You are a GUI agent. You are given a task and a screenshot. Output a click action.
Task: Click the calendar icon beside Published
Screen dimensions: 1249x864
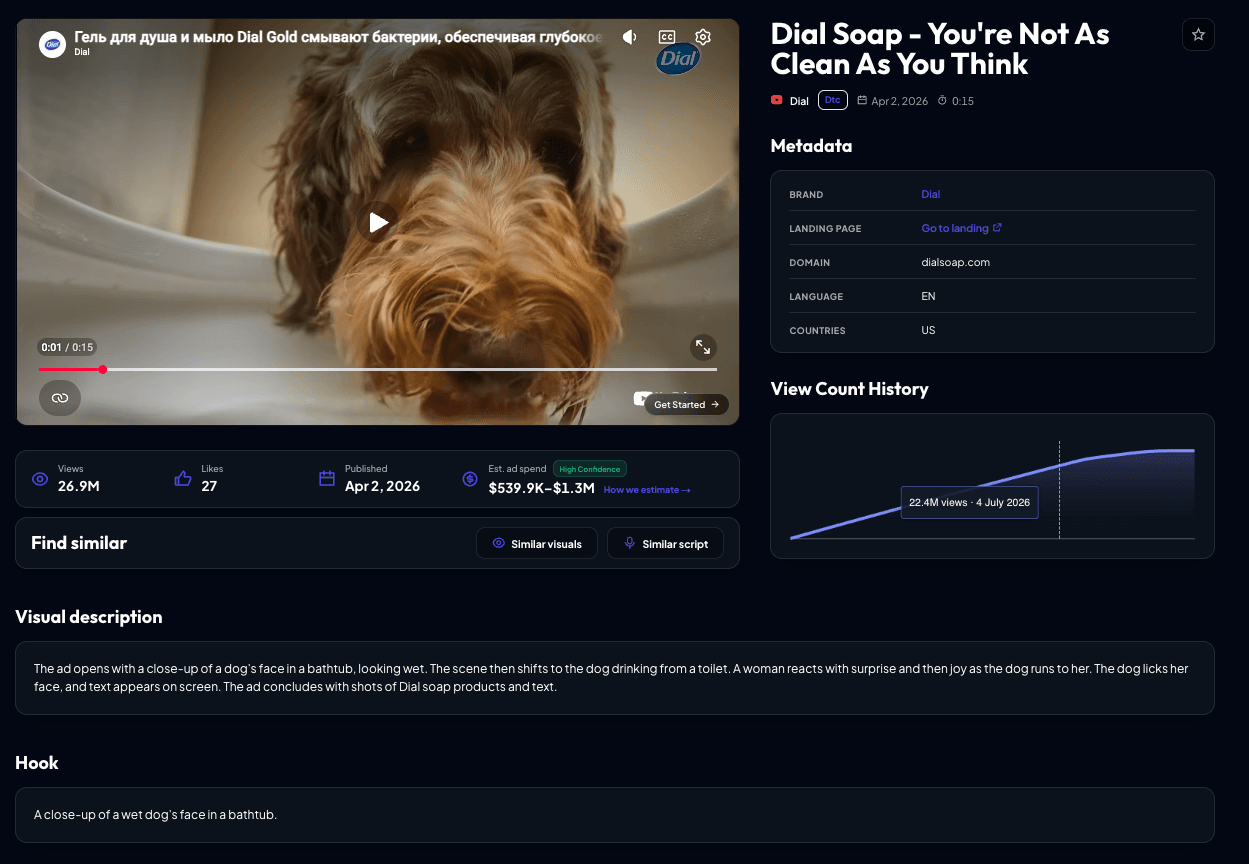(x=326, y=479)
